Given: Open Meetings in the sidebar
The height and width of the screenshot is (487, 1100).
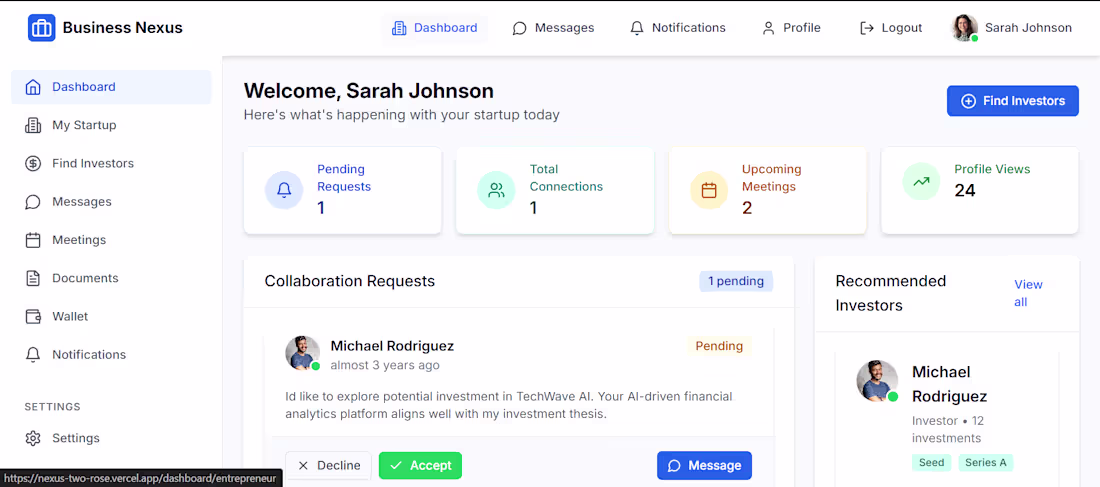Looking at the screenshot, I should (x=111, y=240).
